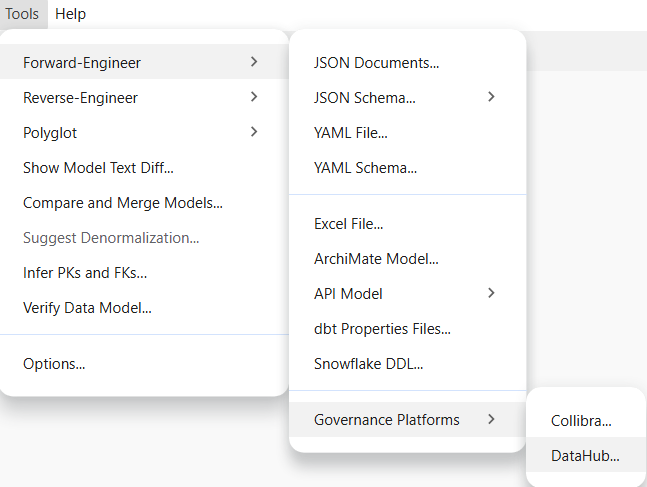647x487 pixels.
Task: Choose YAML File export
Action: pos(350,132)
